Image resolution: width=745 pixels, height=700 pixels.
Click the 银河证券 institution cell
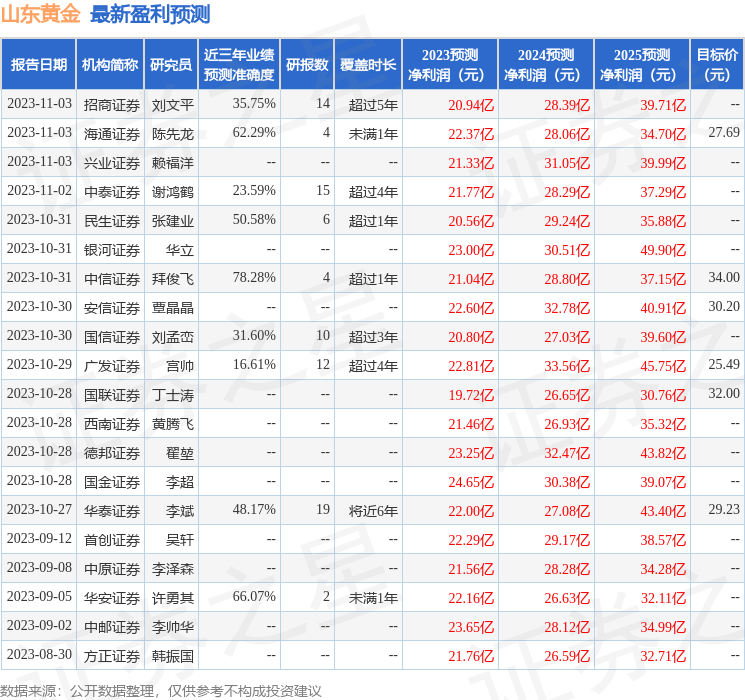click(112, 250)
